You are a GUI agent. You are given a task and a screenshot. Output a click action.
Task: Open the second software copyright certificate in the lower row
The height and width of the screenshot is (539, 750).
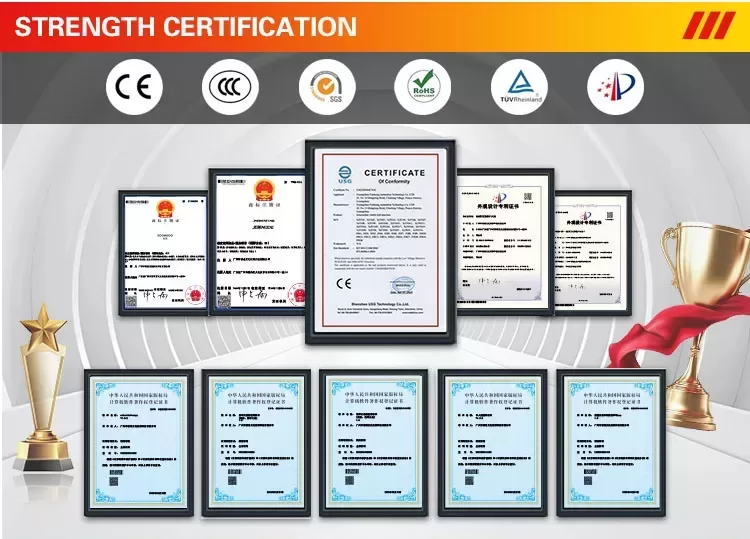(256, 443)
